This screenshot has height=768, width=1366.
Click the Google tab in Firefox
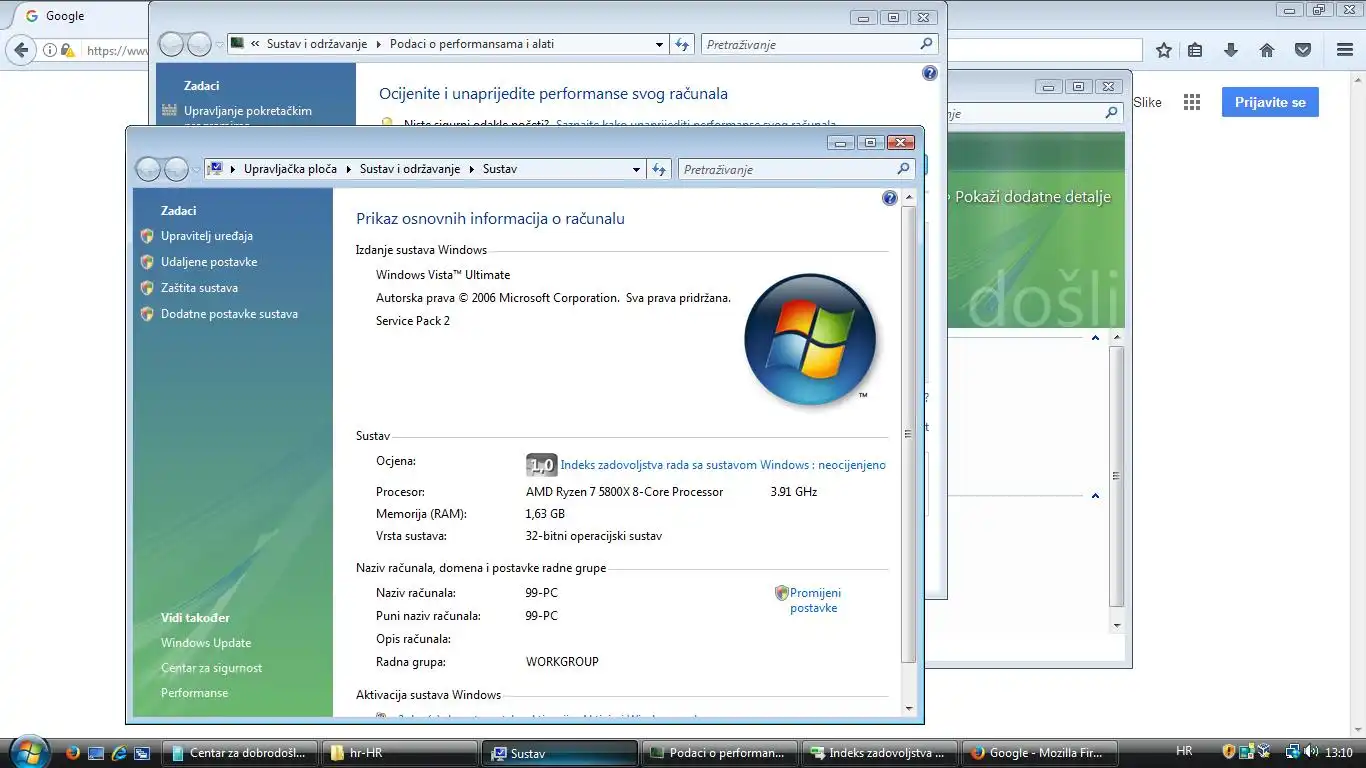pos(76,16)
